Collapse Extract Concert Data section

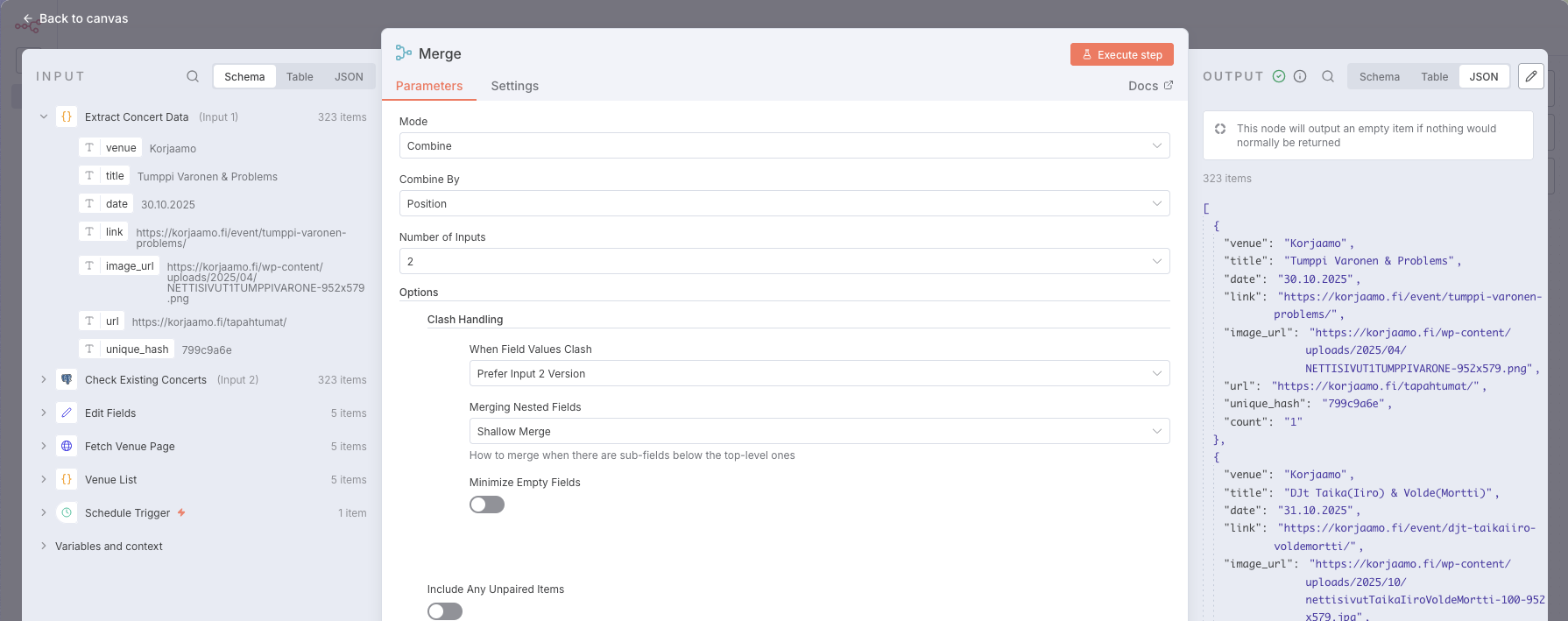pyautogui.click(x=44, y=116)
